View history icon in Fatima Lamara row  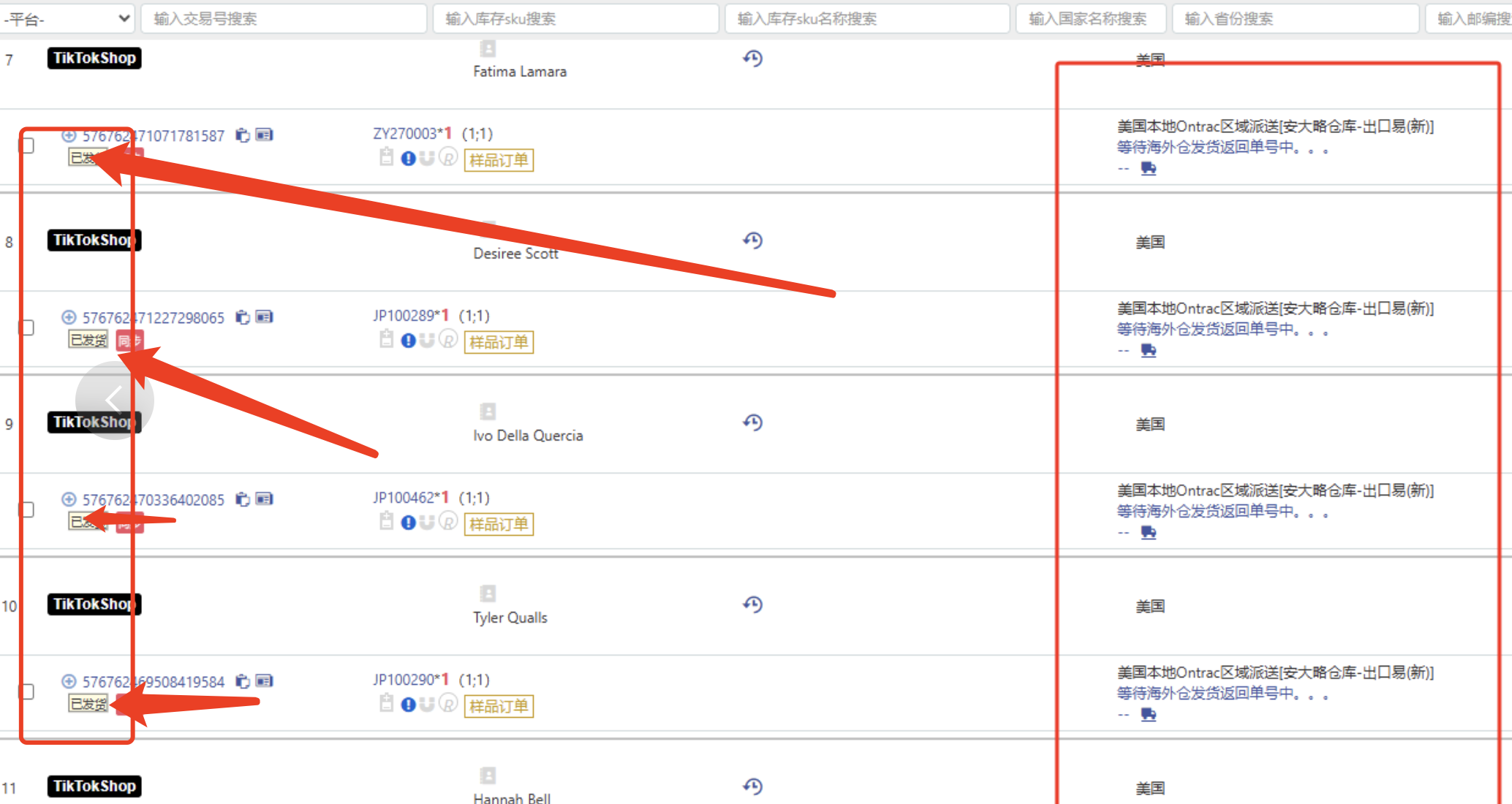coord(753,58)
